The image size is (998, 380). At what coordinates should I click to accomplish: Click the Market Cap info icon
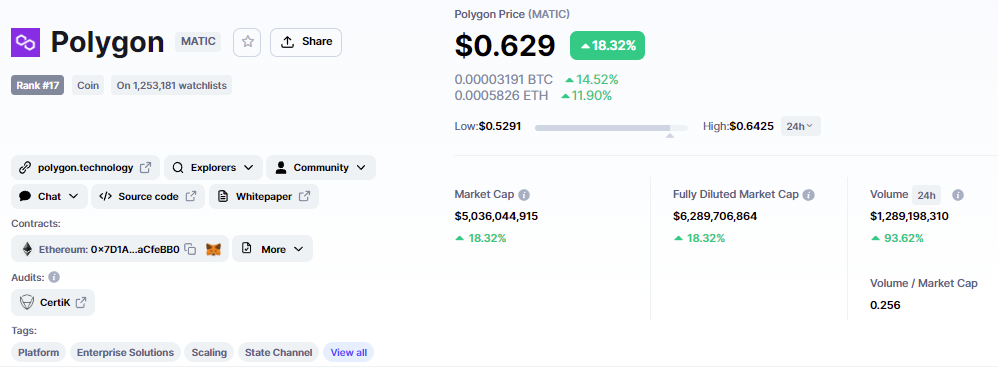pyautogui.click(x=524, y=195)
